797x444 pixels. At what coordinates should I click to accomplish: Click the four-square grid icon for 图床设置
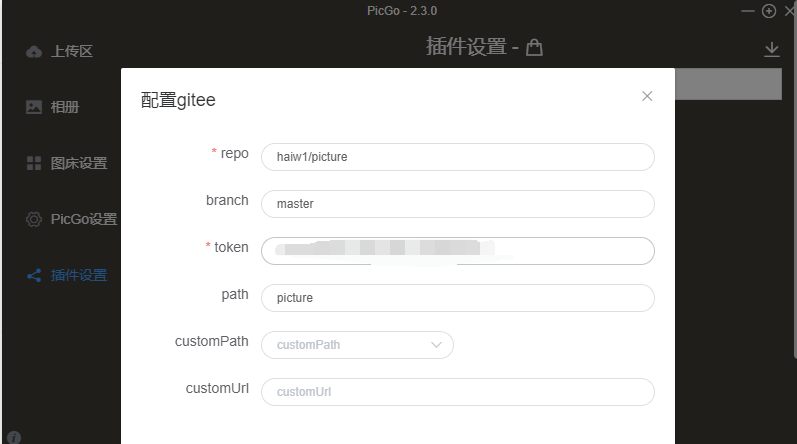click(x=34, y=163)
